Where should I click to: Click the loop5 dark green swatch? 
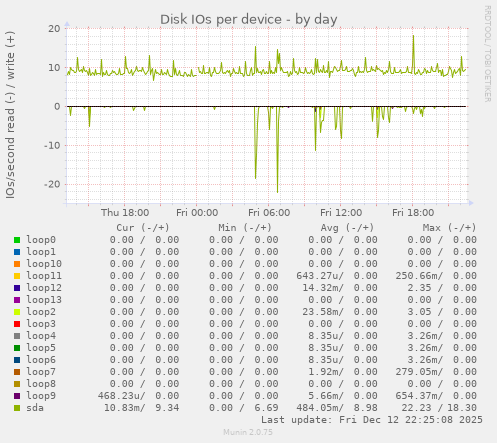(17, 348)
